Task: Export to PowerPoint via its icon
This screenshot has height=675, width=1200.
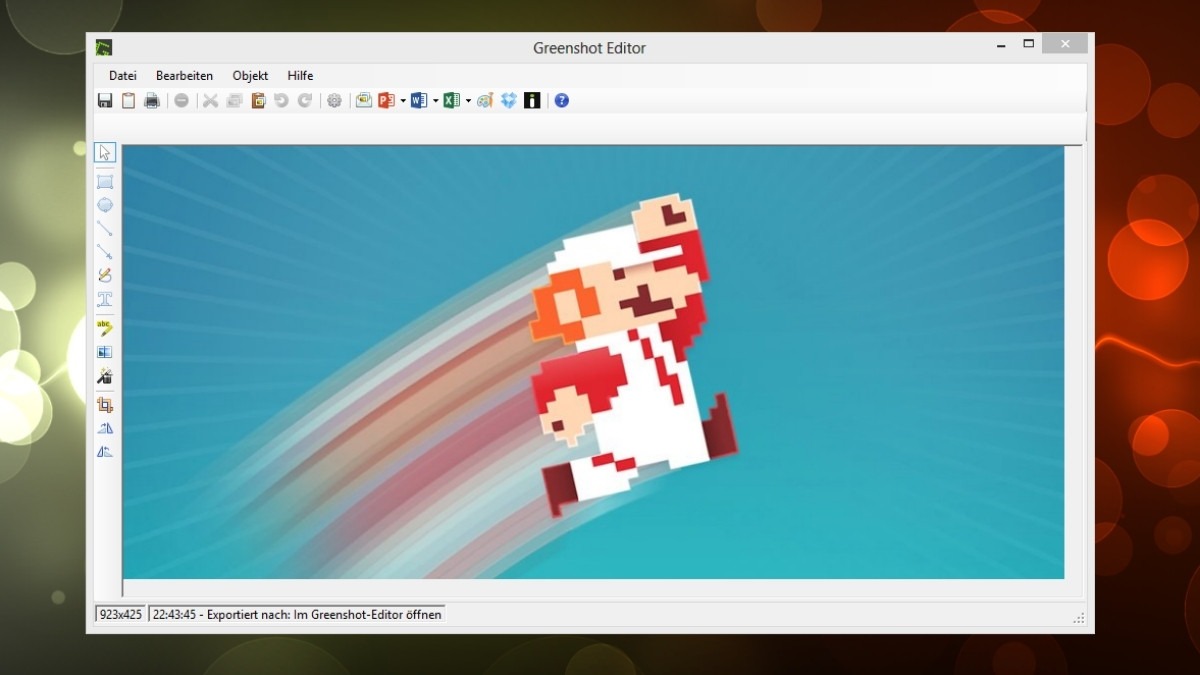Action: (387, 100)
